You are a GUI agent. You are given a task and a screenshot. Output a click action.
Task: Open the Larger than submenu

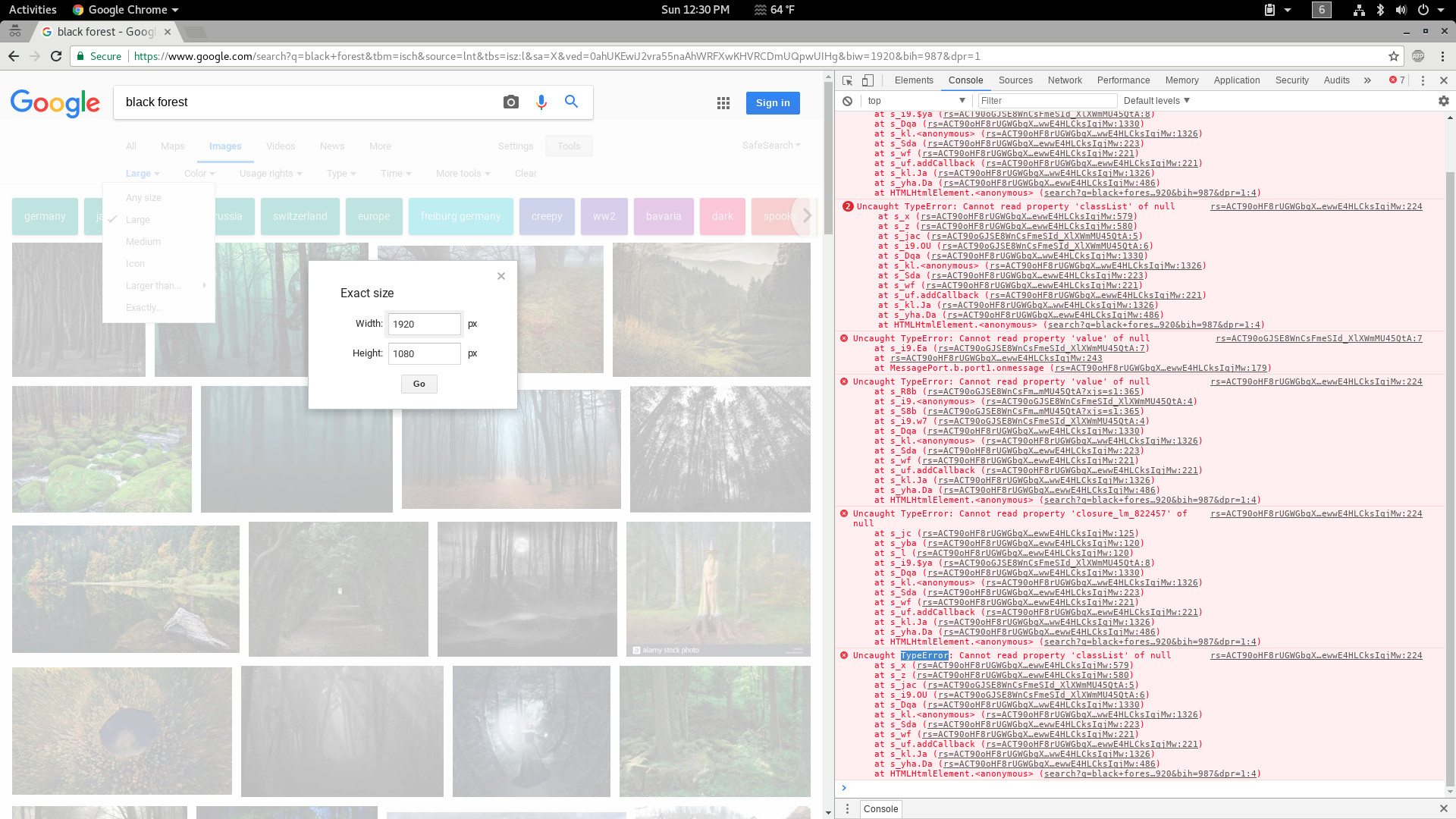point(158,286)
